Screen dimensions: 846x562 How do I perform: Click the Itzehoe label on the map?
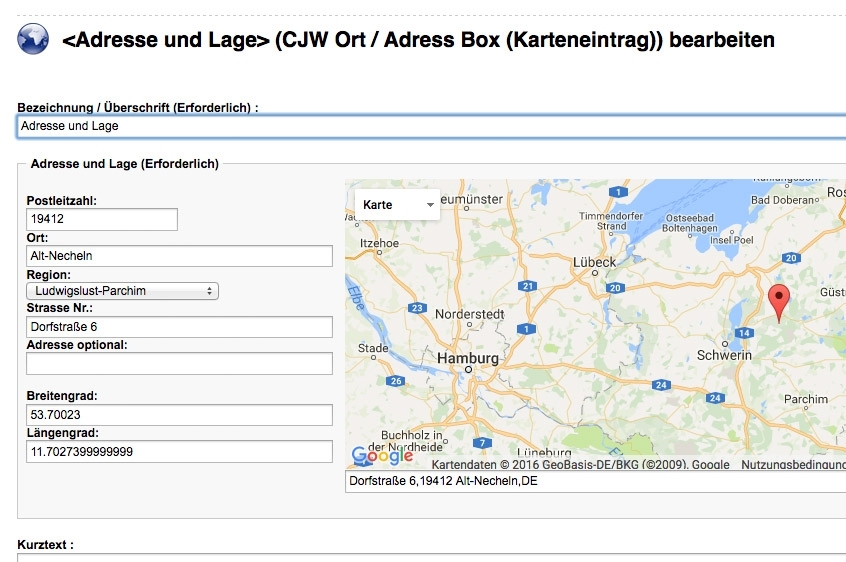coord(379,243)
